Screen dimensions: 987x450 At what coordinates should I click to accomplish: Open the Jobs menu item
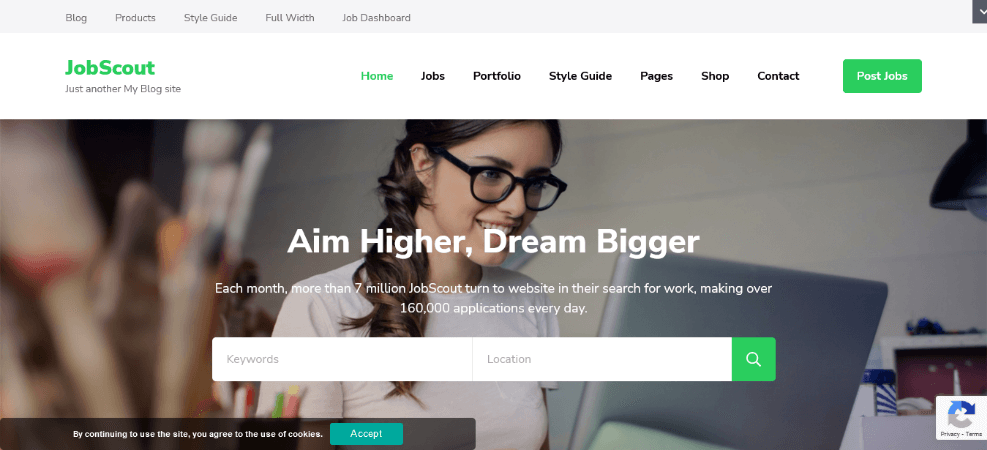pyautogui.click(x=433, y=76)
